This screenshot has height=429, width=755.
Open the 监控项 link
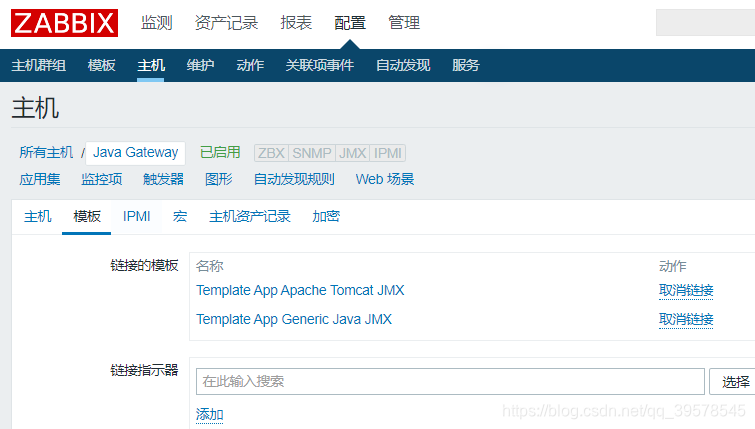pyautogui.click(x=102, y=179)
